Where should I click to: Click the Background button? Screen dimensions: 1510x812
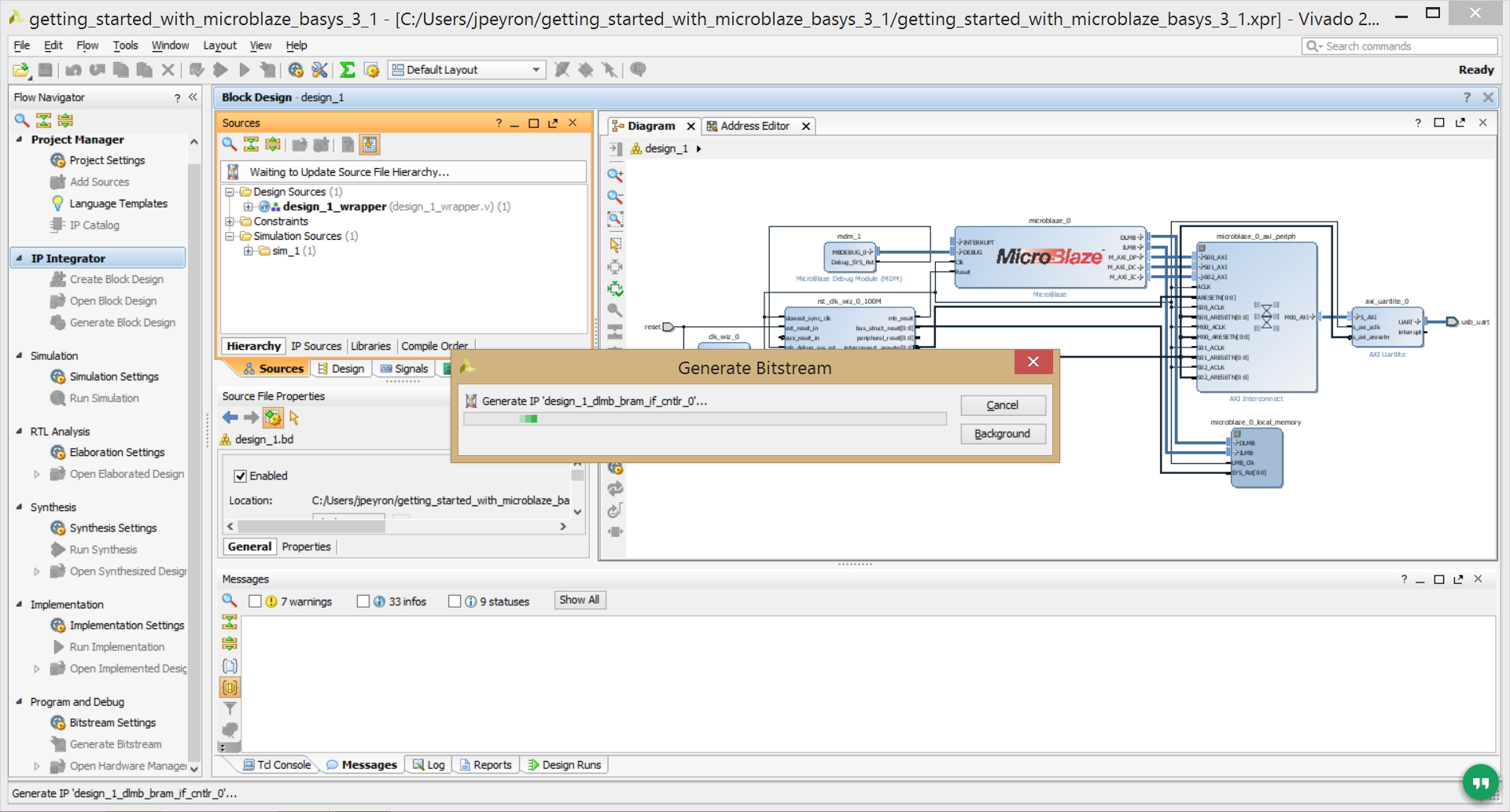tap(1003, 434)
